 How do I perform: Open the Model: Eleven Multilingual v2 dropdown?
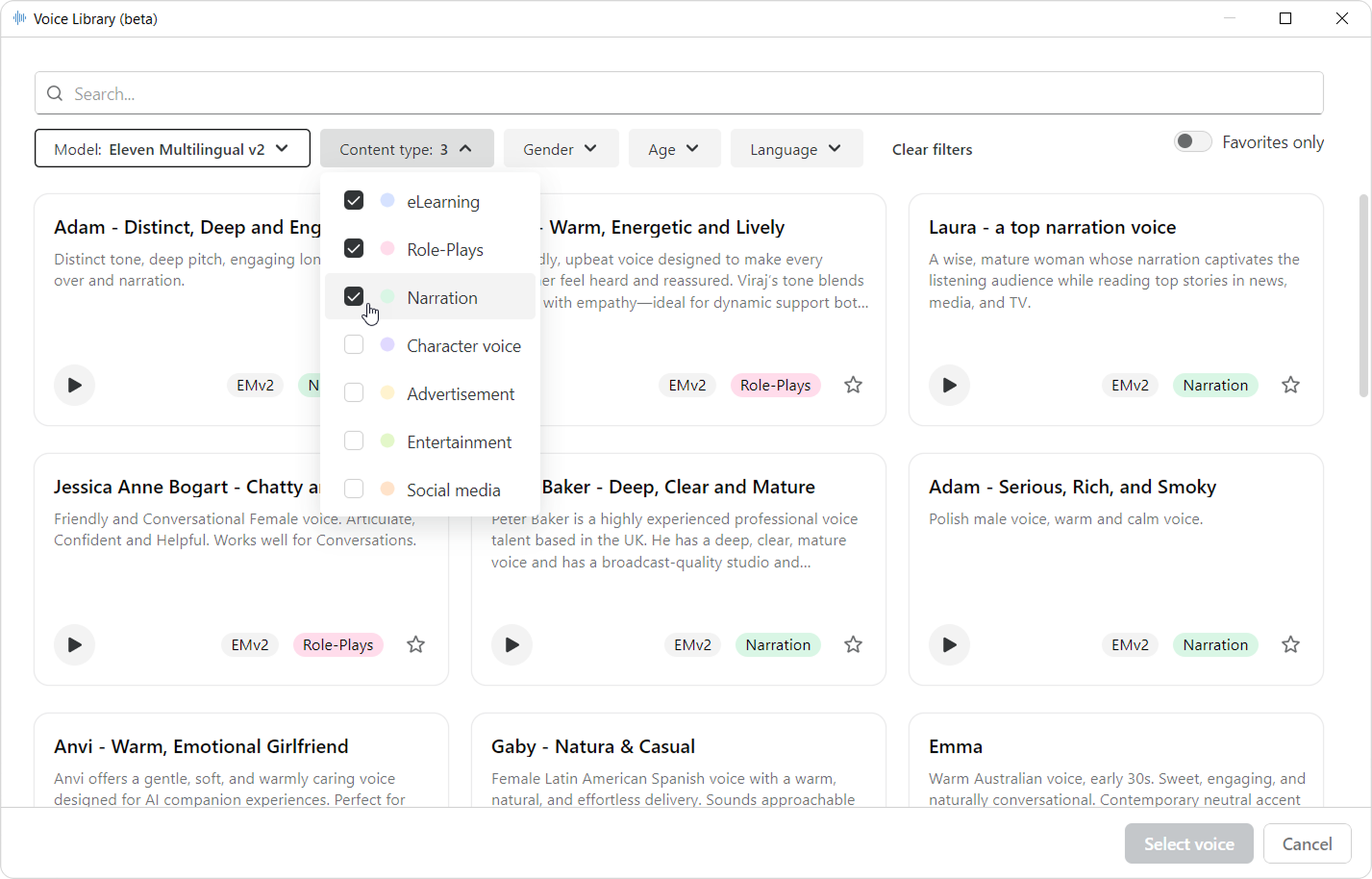172,149
